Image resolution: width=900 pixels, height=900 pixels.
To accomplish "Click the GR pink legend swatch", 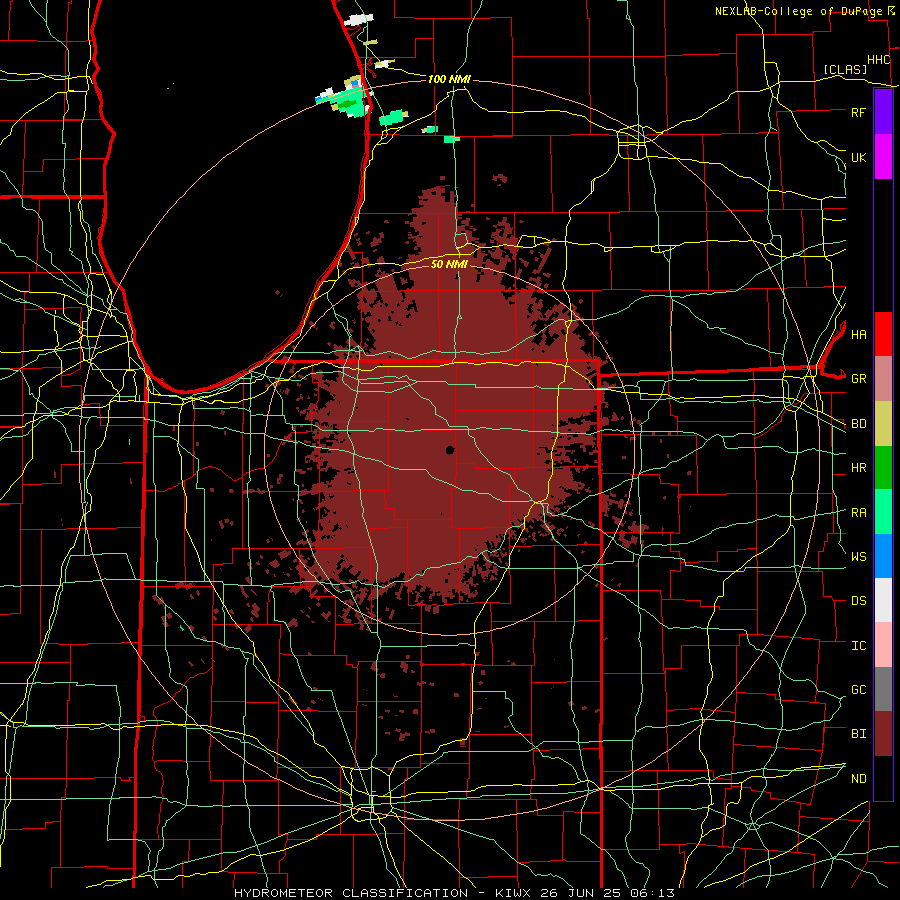I will click(x=883, y=378).
